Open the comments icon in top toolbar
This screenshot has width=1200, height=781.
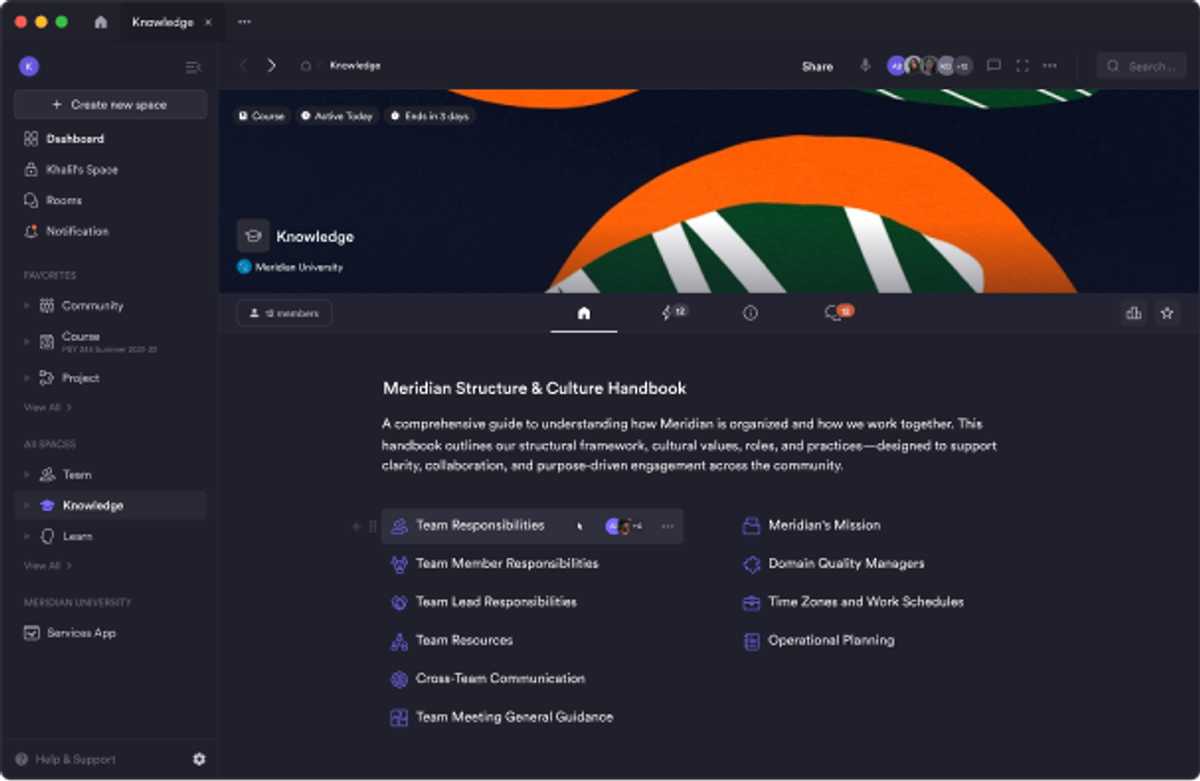993,66
